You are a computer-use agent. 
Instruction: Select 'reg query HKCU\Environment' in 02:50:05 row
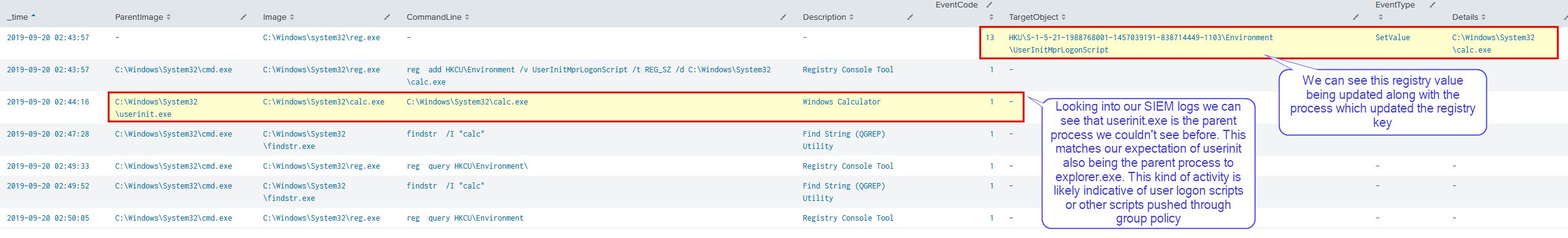[465, 218]
